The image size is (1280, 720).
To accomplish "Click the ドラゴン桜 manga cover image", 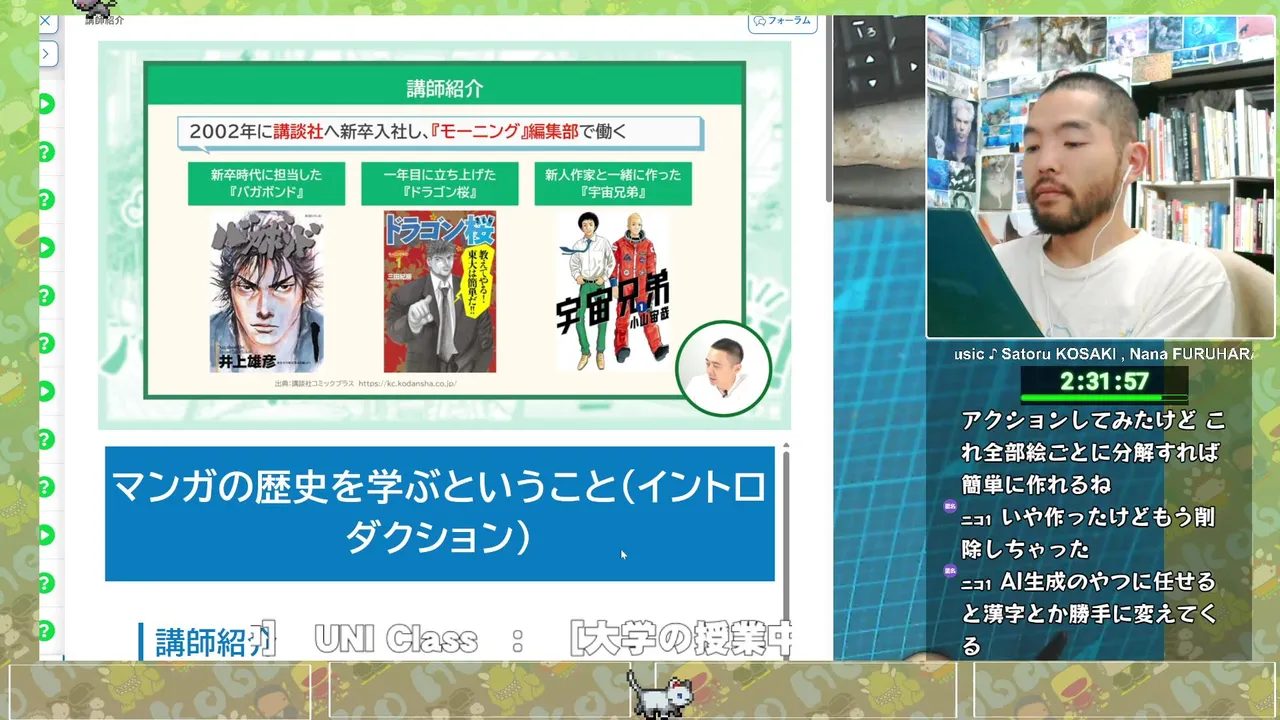I will point(440,291).
